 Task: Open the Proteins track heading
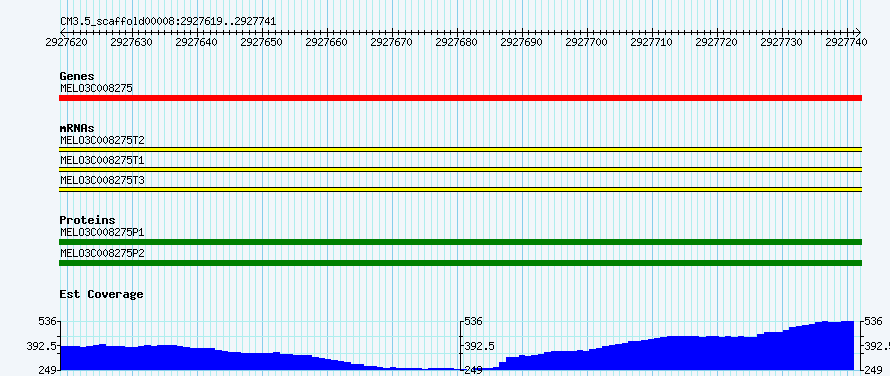click(87, 220)
